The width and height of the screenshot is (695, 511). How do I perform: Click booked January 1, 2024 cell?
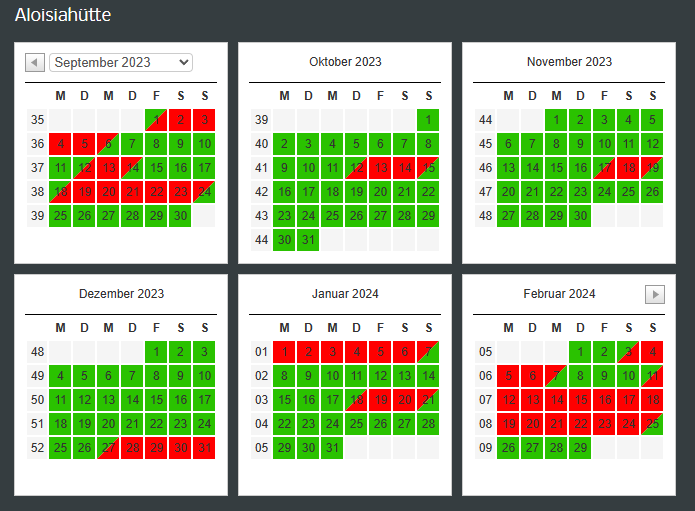point(284,352)
